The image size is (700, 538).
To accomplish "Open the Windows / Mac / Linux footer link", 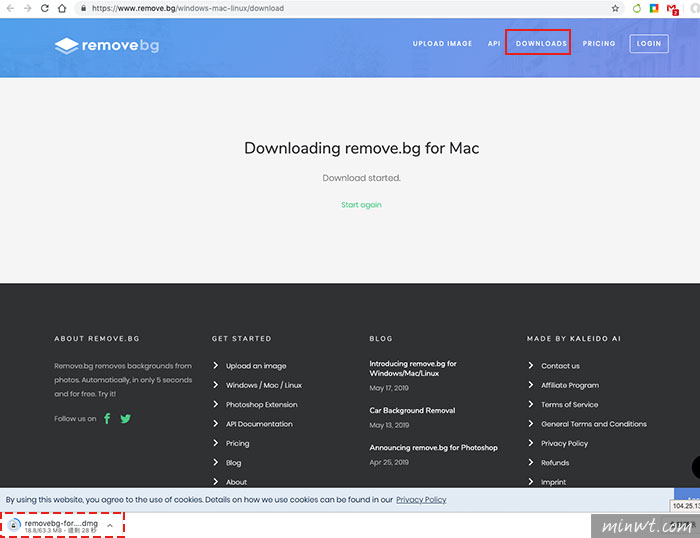I will point(263,385).
